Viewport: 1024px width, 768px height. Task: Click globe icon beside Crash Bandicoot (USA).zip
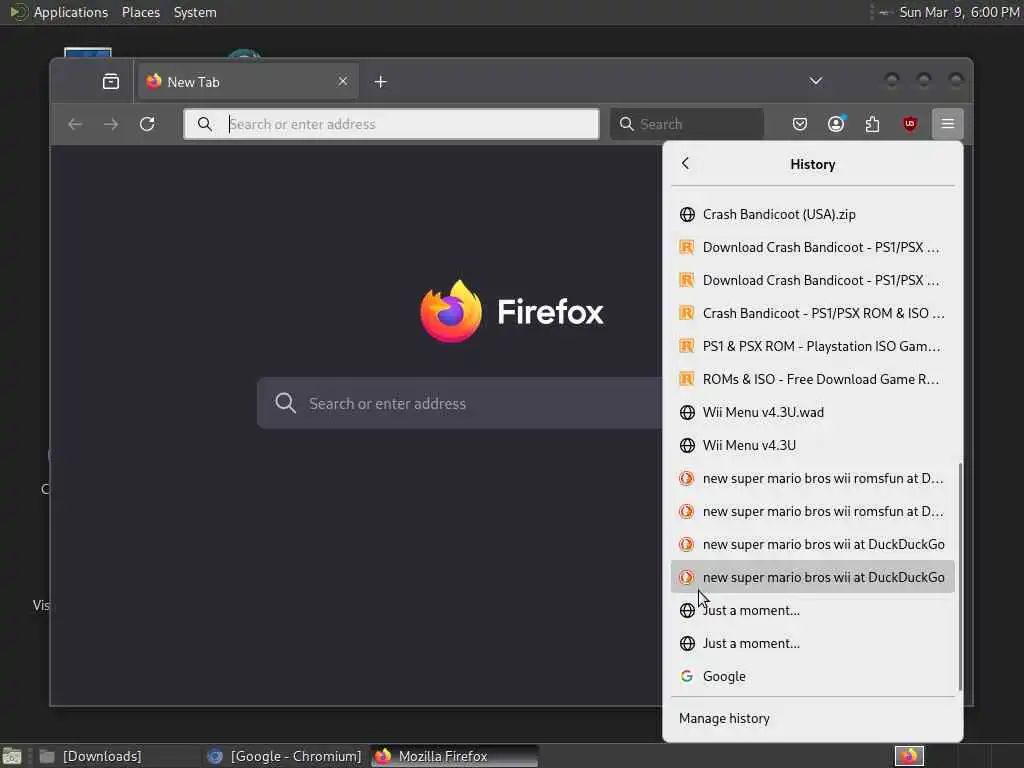point(686,214)
